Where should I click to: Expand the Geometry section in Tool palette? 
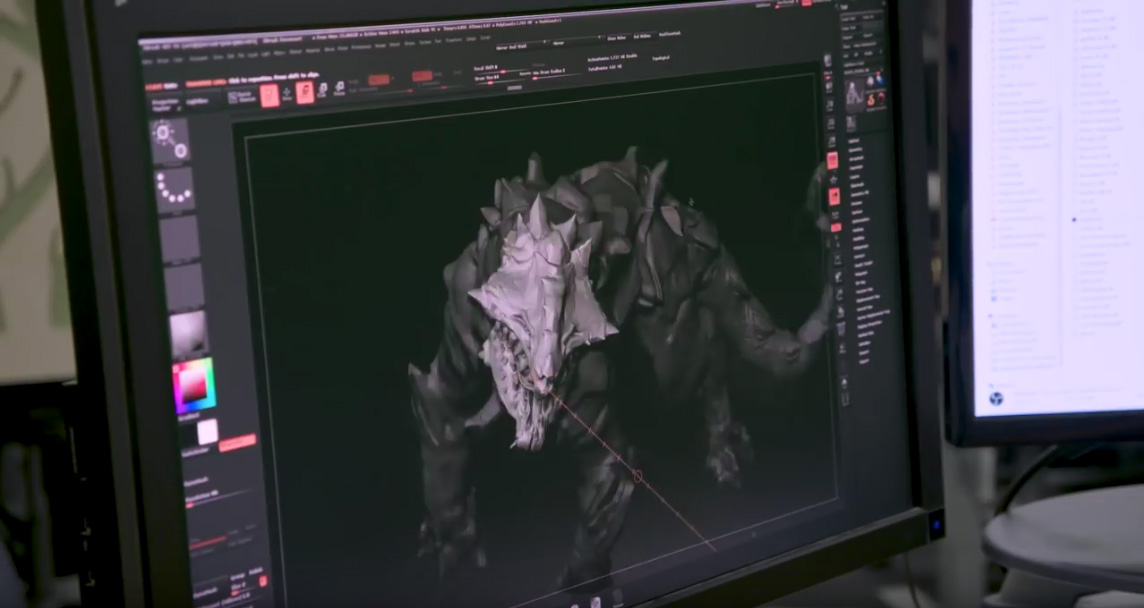click(x=854, y=150)
